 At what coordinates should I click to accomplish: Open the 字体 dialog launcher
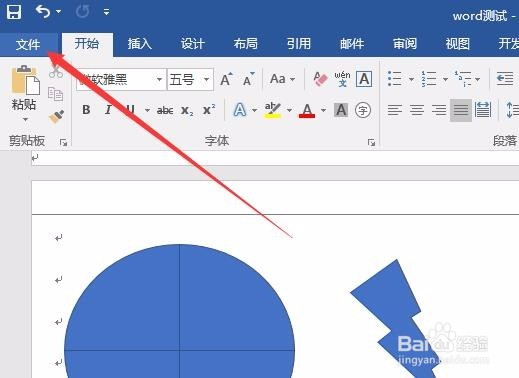pyautogui.click(x=371, y=143)
